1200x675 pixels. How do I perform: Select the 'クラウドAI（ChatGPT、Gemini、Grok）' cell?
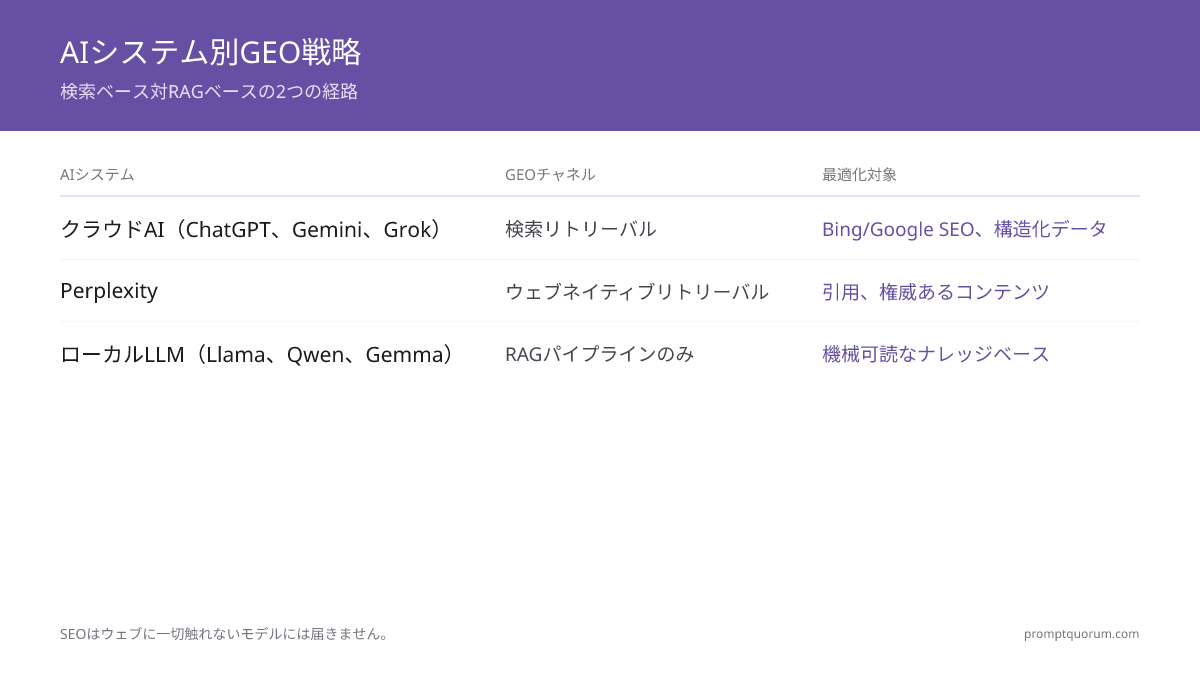pyautogui.click(x=251, y=229)
